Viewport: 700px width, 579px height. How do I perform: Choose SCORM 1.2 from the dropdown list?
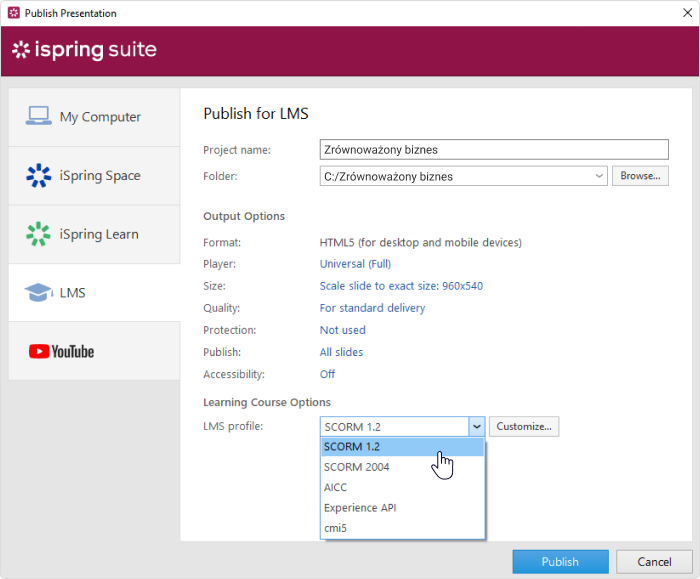click(x=402, y=447)
